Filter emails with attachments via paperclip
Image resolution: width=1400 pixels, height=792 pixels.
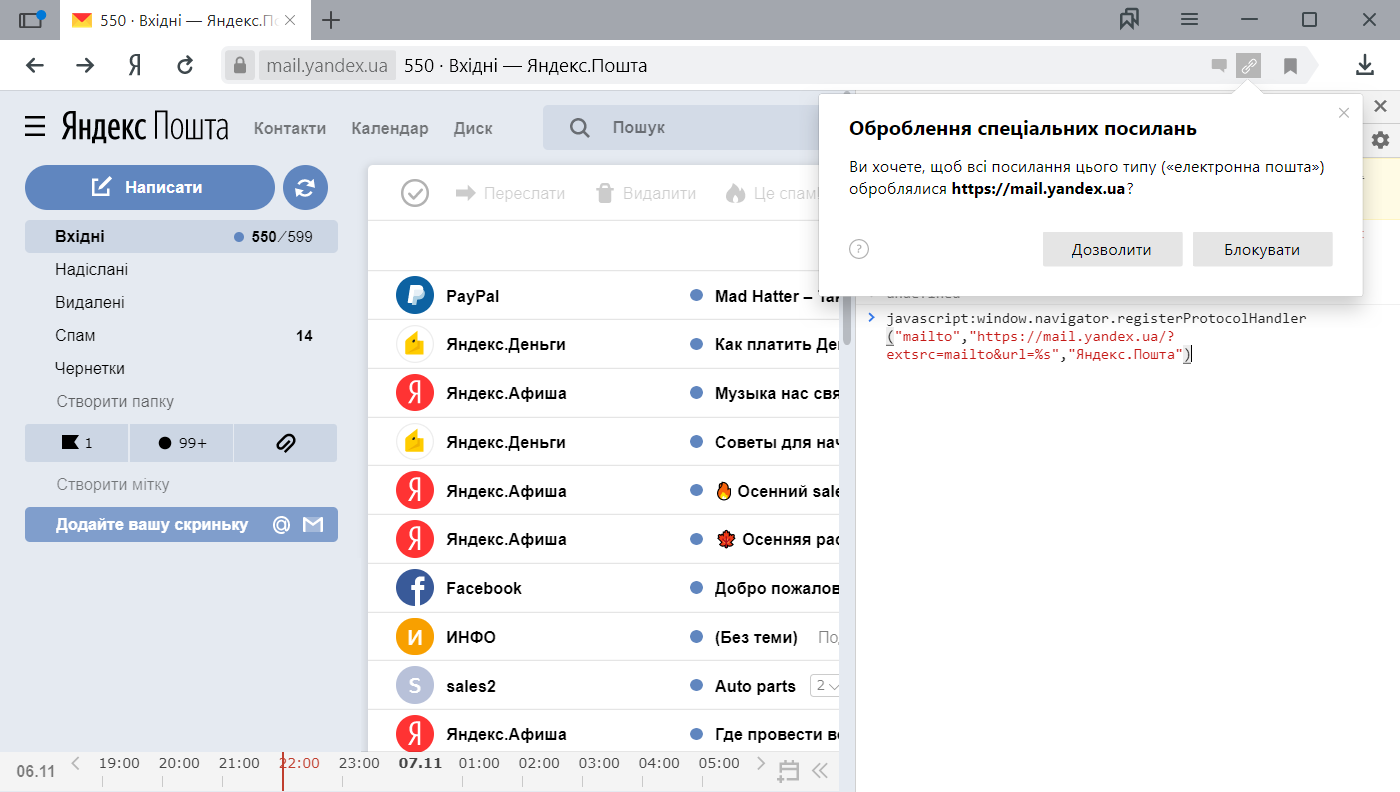coord(285,443)
